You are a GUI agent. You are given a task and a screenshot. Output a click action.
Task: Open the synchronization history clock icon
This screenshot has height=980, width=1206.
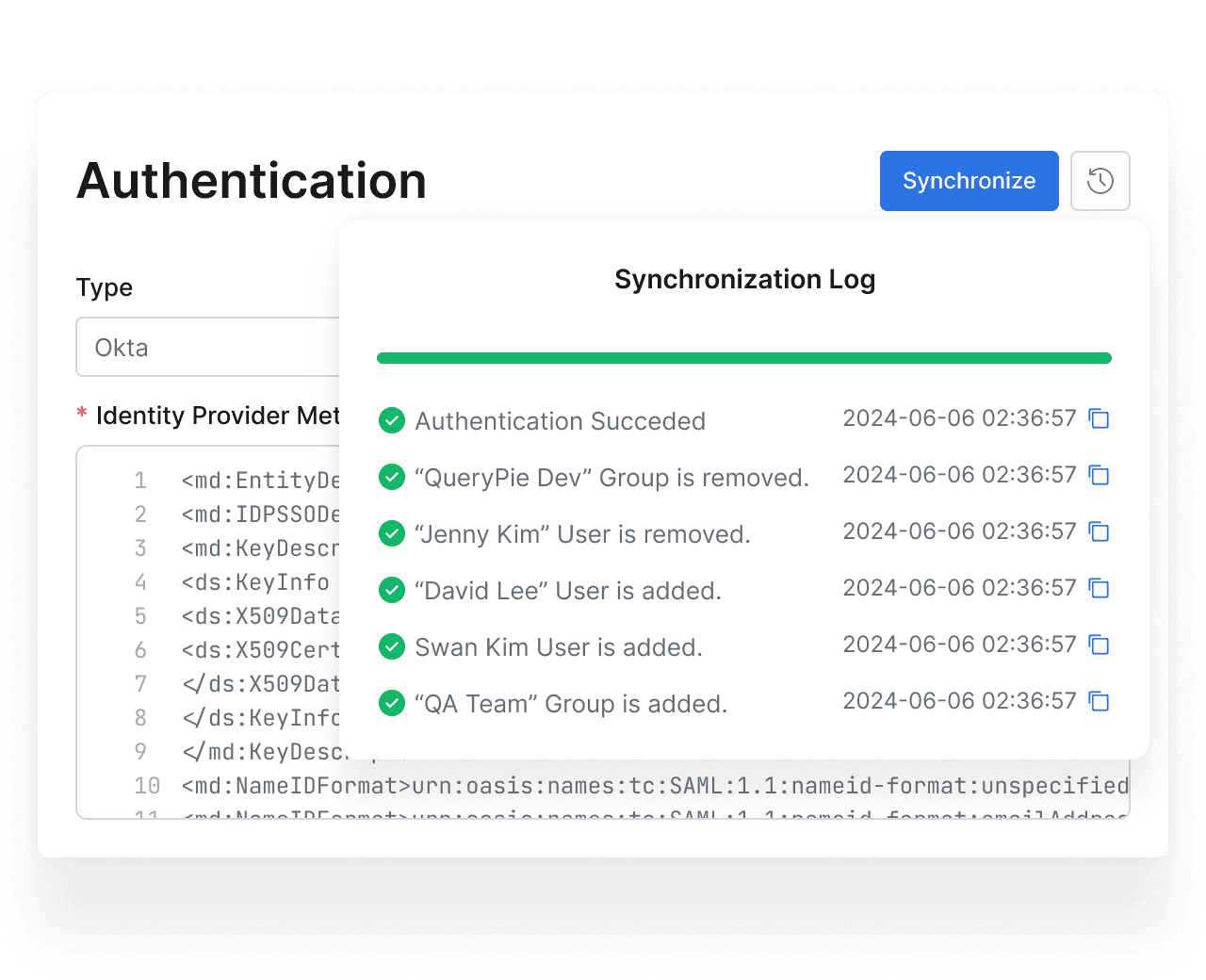point(1100,181)
